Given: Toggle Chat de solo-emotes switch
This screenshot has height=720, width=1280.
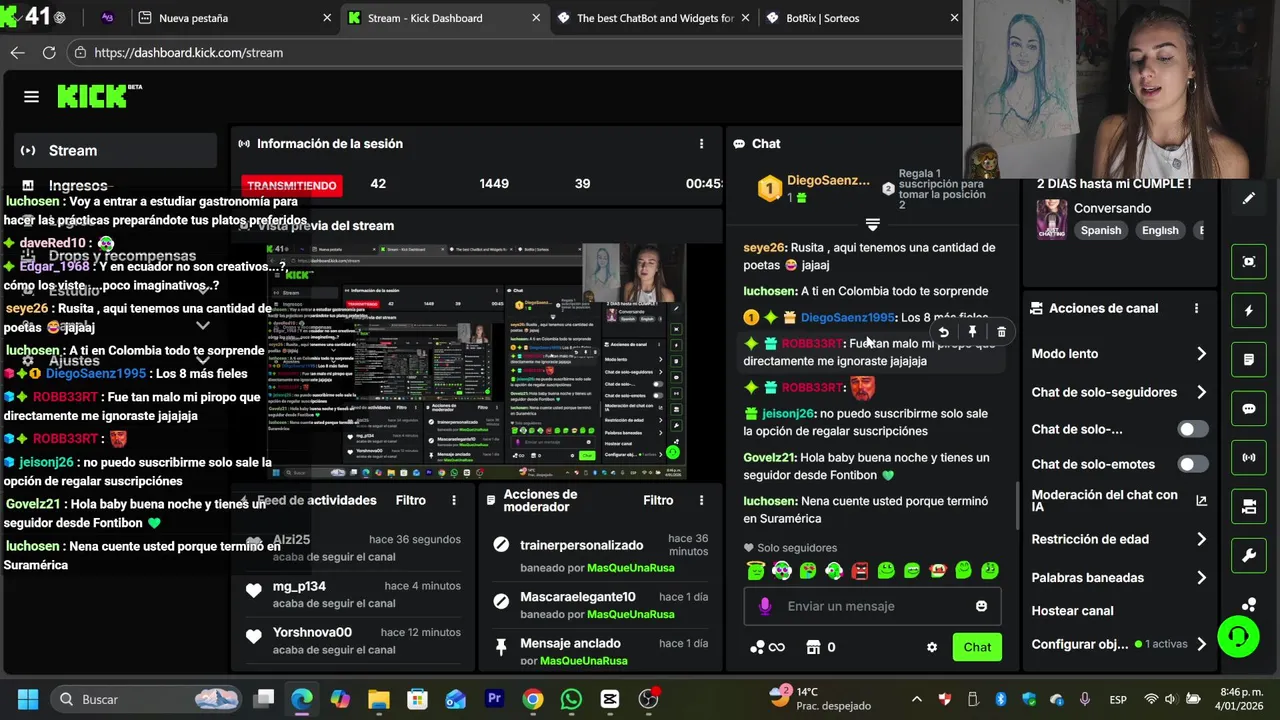Looking at the screenshot, I should pyautogui.click(x=1192, y=464).
